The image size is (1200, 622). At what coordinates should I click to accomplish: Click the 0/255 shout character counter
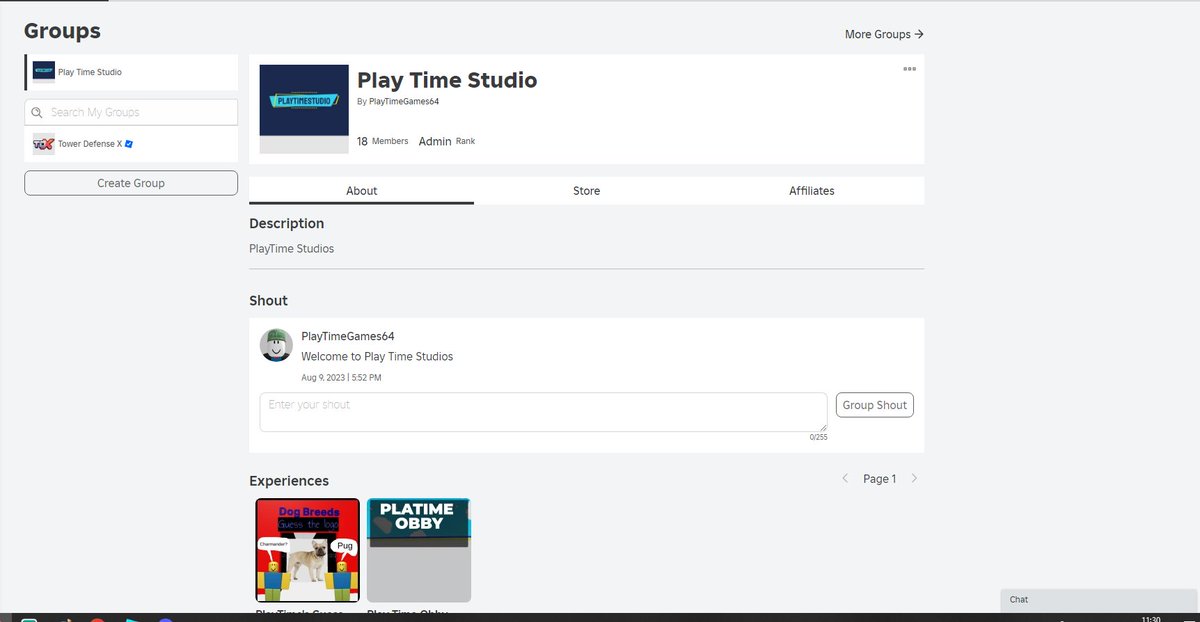click(818, 437)
